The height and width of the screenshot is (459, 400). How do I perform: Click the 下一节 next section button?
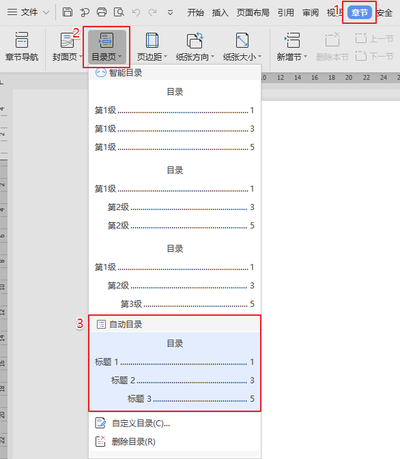pos(375,56)
